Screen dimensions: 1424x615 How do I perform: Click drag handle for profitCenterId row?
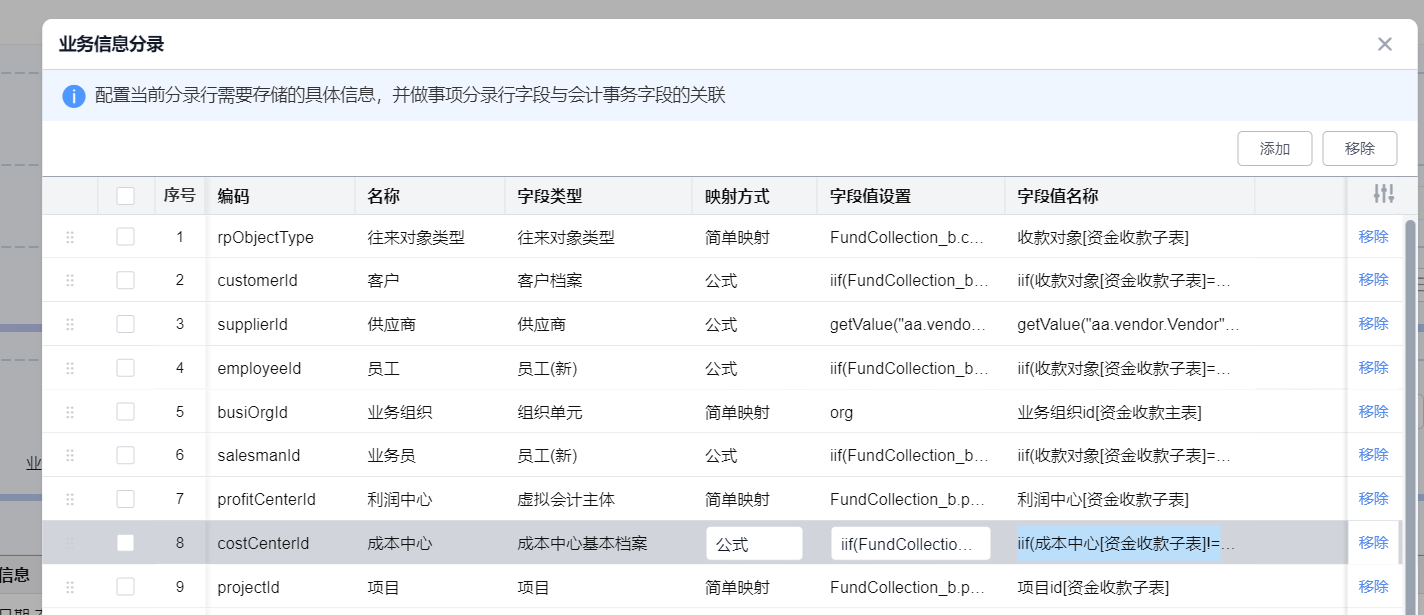pos(70,499)
